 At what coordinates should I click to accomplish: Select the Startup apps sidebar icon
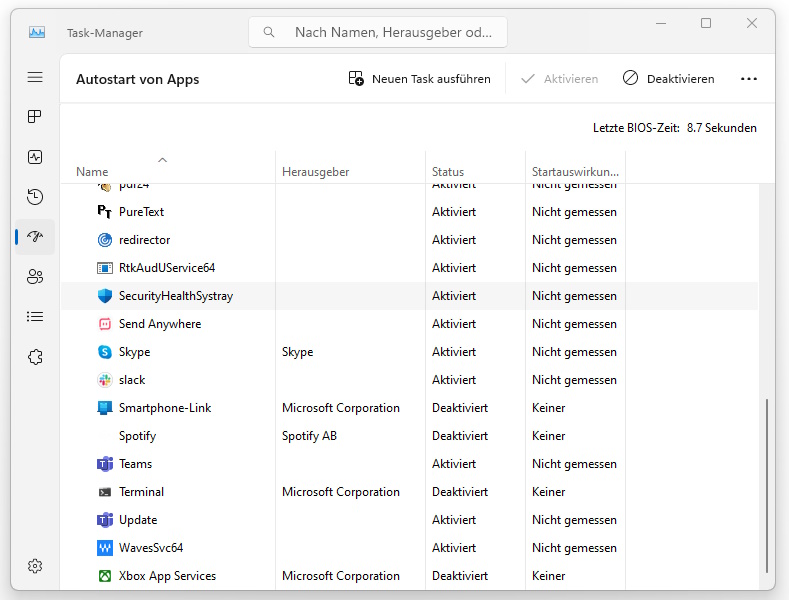pyautogui.click(x=35, y=237)
